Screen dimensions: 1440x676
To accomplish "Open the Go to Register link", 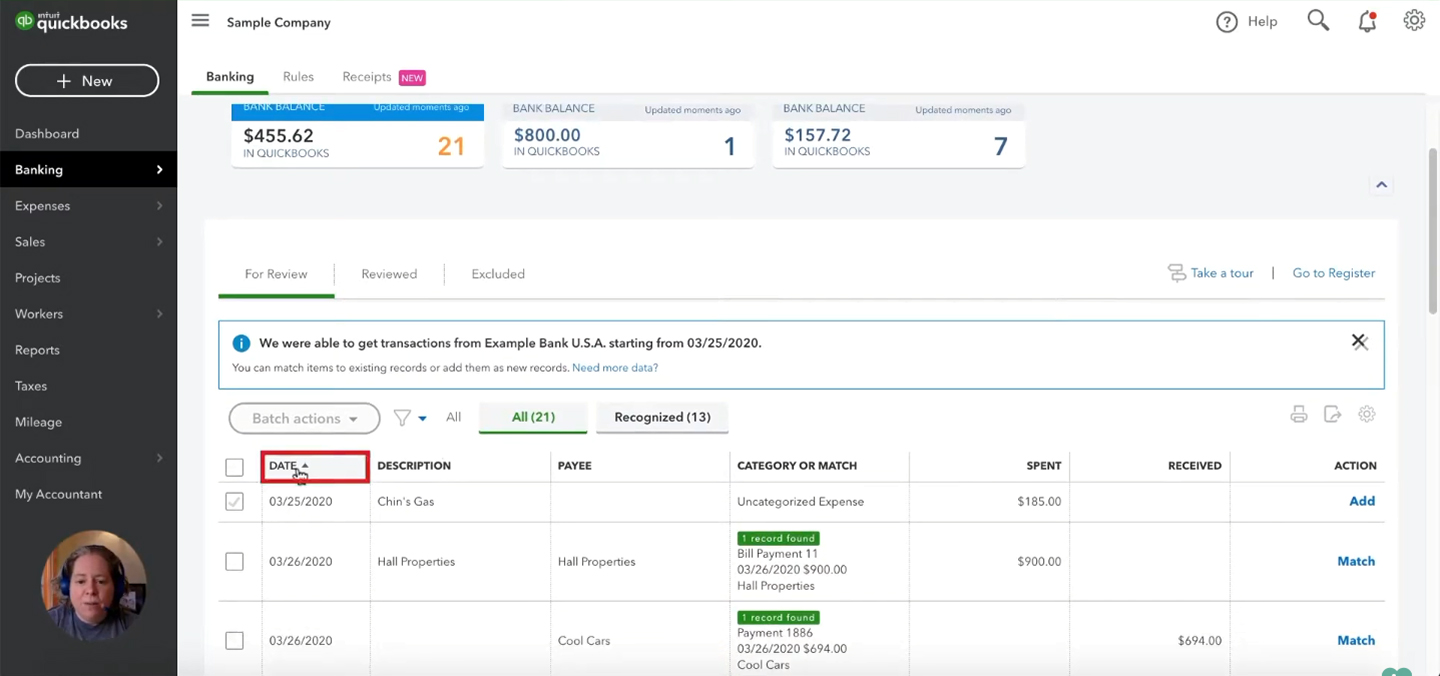I will point(1333,273).
